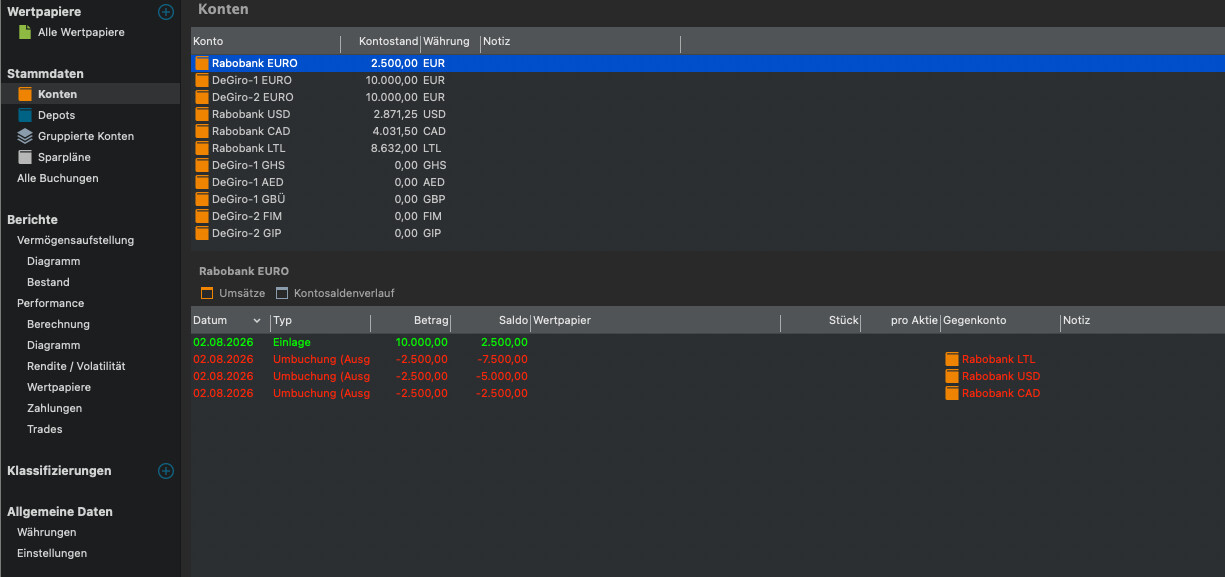Click the Gegenkonto Rabobank USD icon

(x=952, y=376)
